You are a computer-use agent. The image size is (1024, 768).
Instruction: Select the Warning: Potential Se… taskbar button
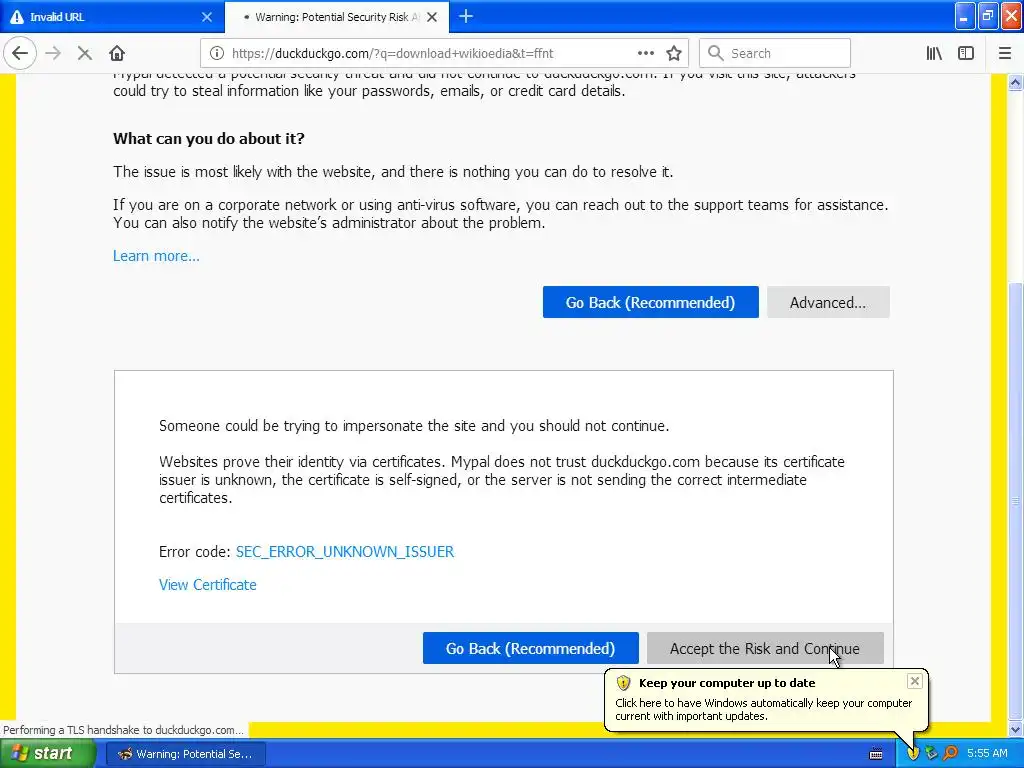(185, 754)
